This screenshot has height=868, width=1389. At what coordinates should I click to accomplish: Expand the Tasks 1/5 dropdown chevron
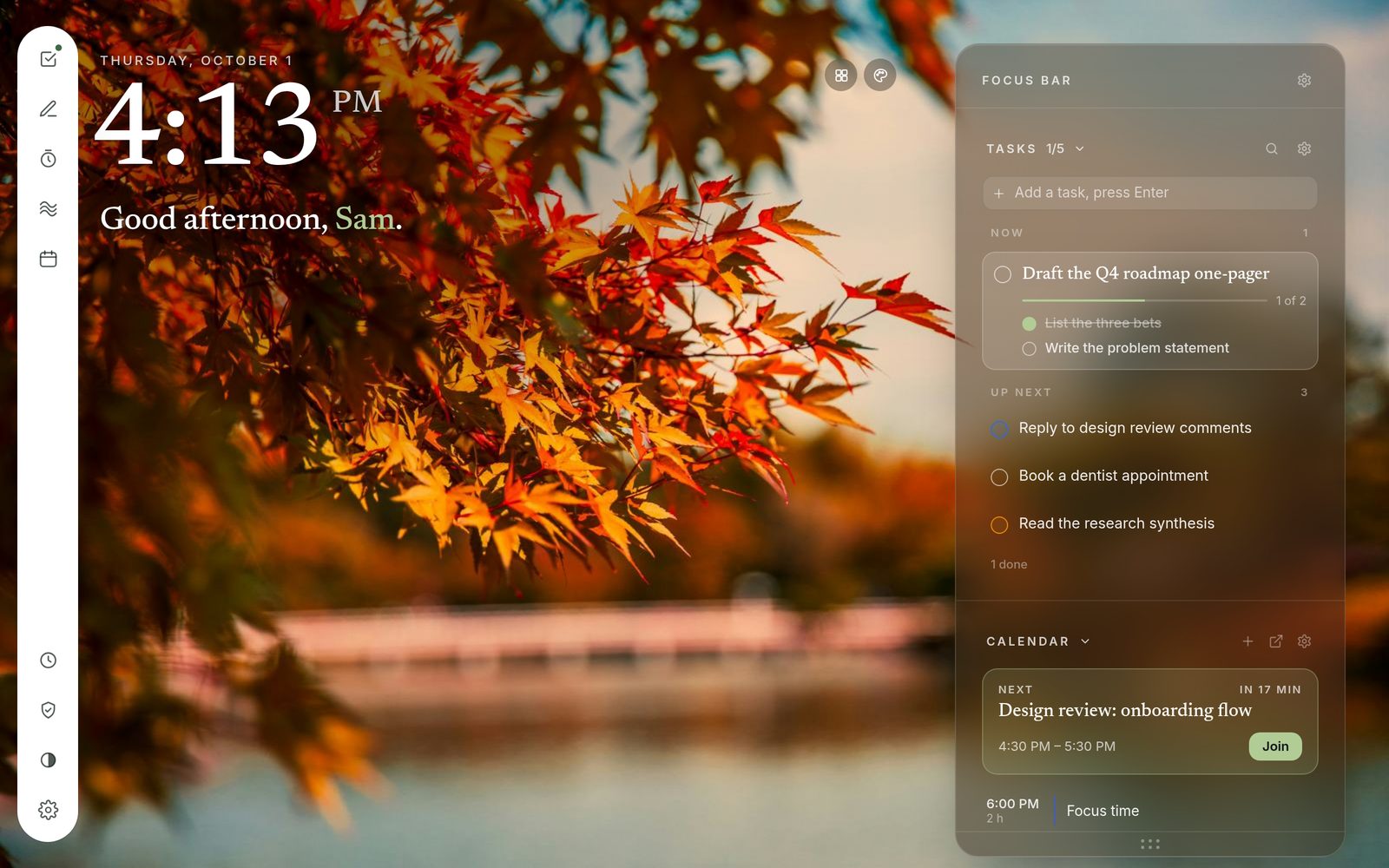point(1080,148)
